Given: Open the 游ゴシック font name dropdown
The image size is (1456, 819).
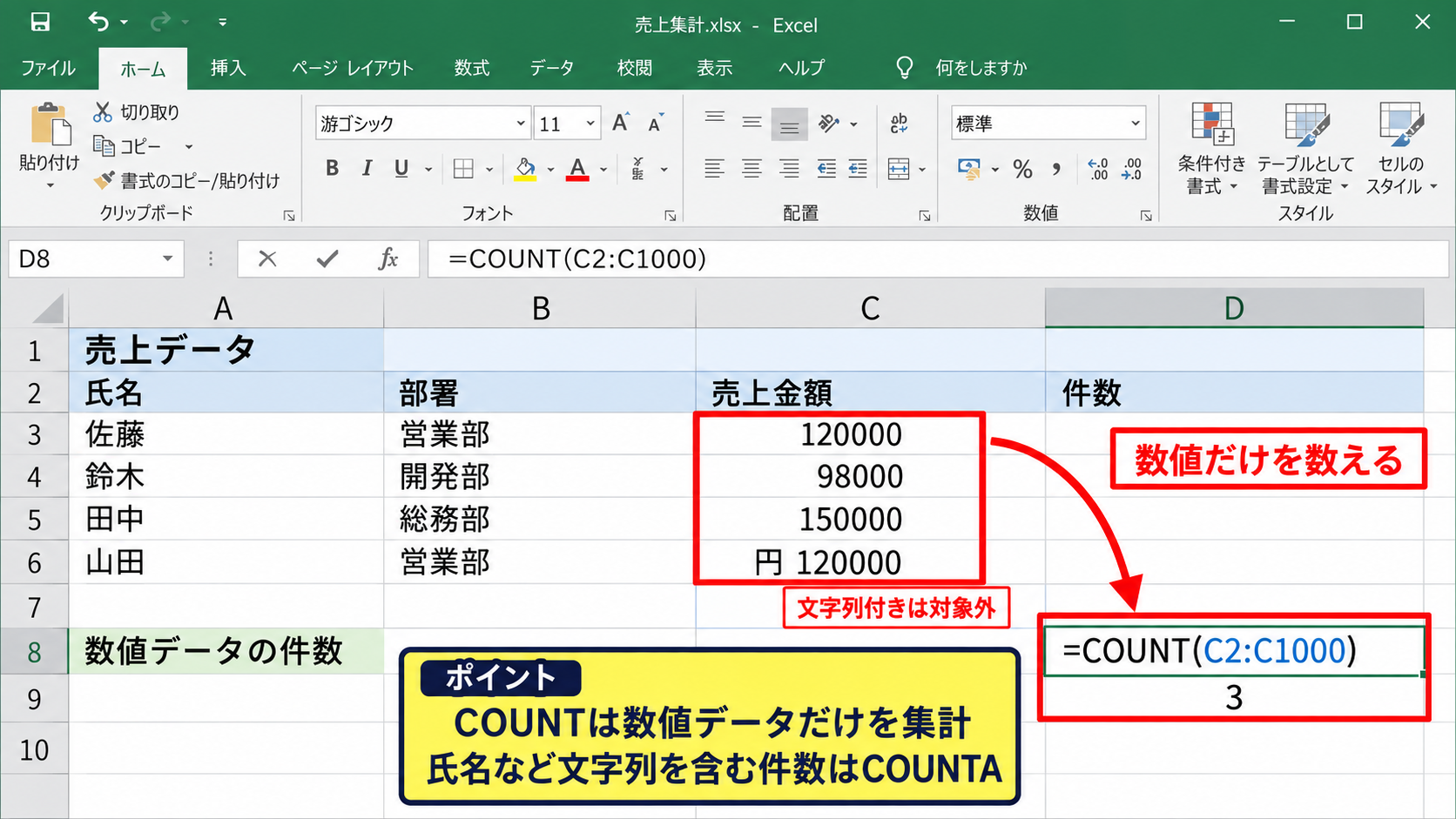Looking at the screenshot, I should tap(521, 124).
